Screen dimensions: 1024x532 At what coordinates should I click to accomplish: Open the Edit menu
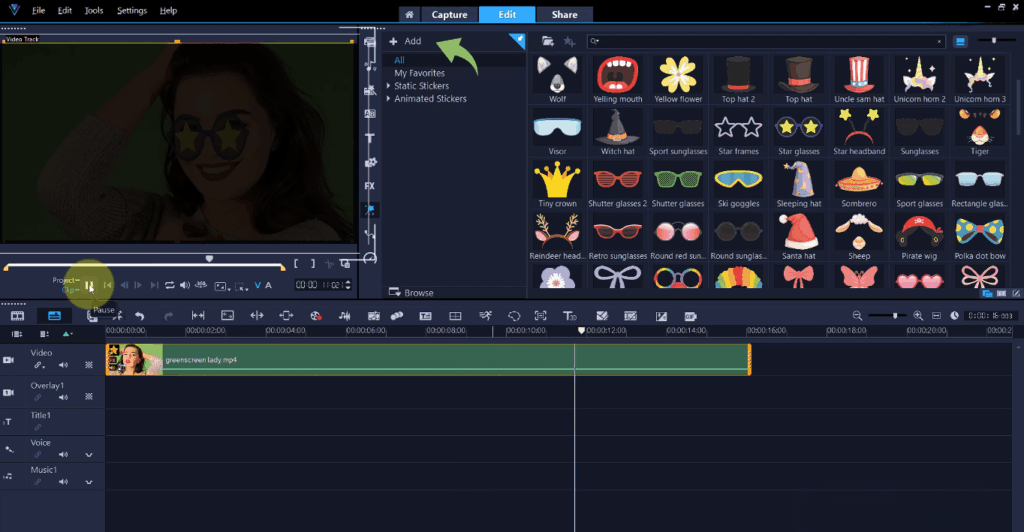(x=65, y=10)
